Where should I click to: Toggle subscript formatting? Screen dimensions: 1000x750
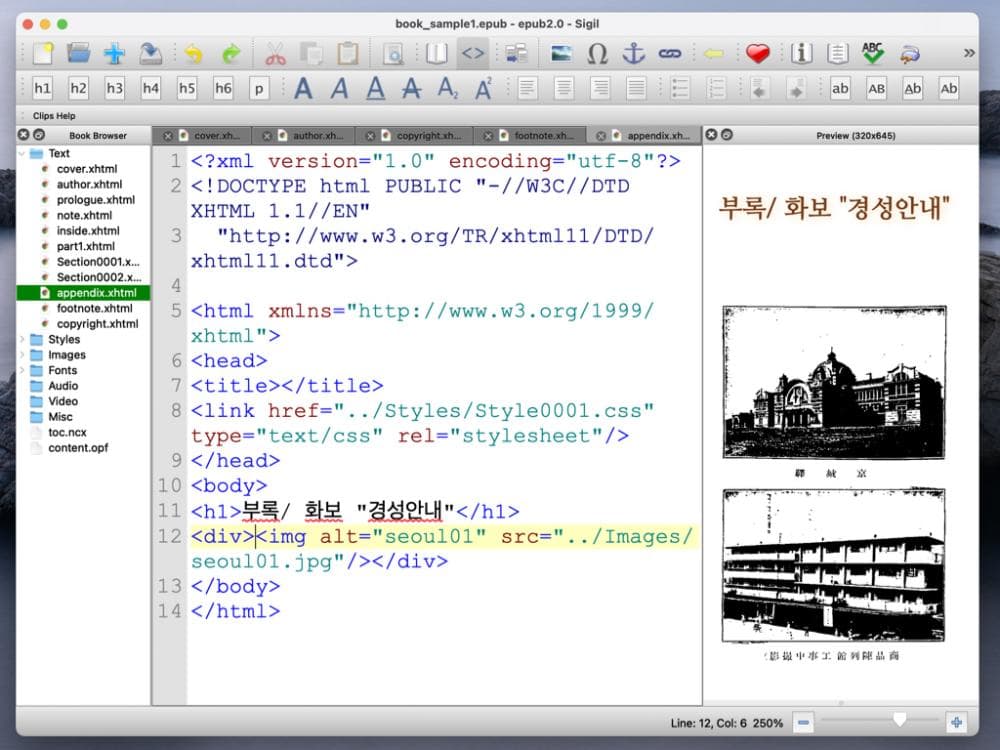tap(448, 88)
